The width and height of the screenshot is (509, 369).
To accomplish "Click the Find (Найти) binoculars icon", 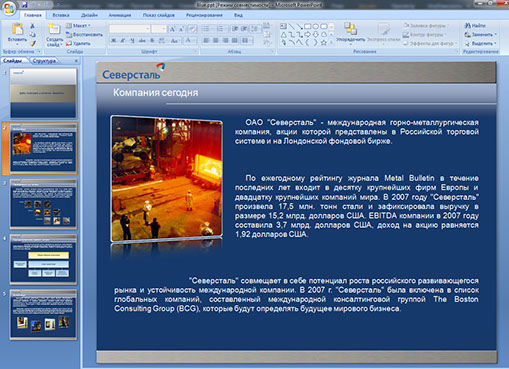I will click(468, 26).
